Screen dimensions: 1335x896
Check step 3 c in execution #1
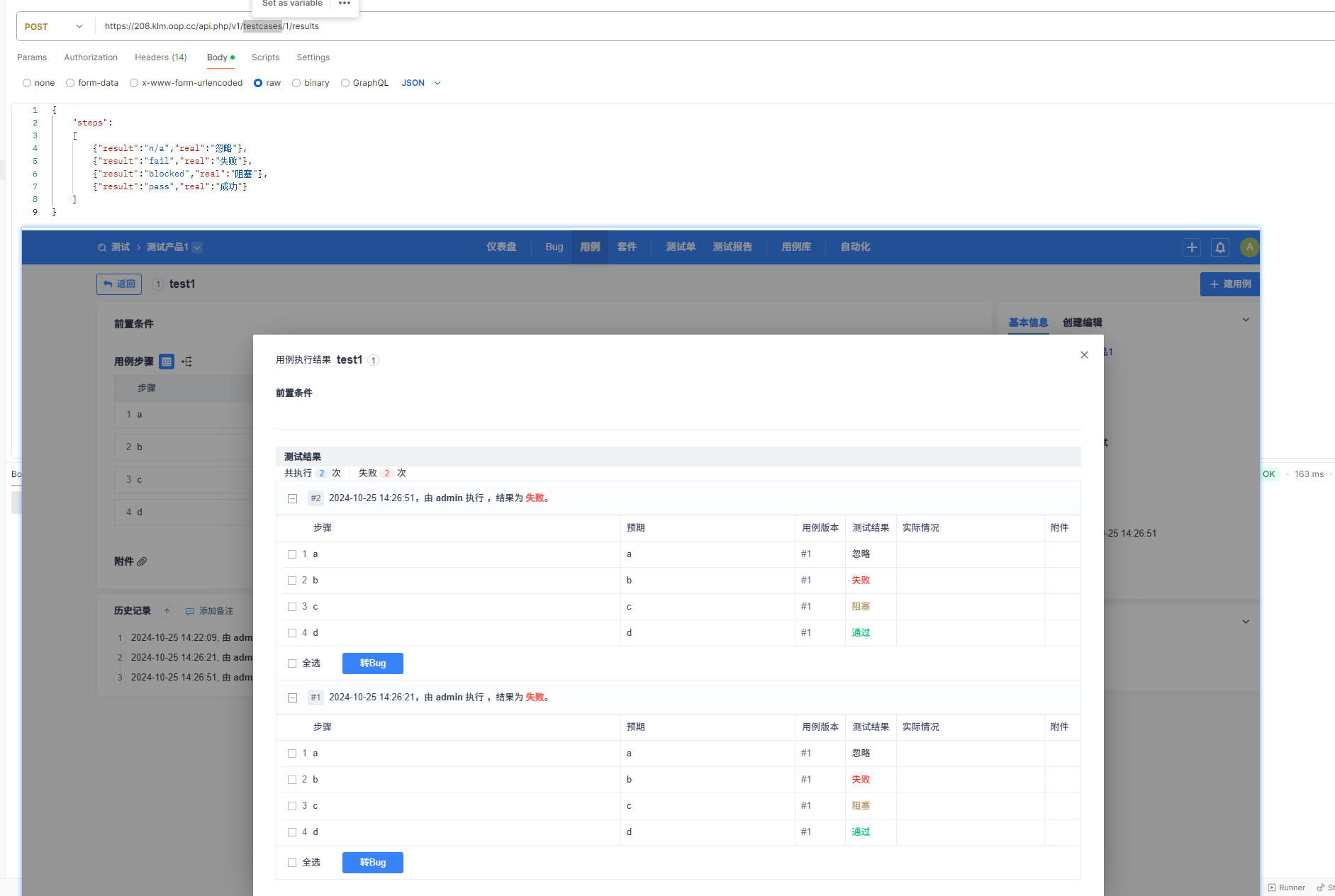tap(292, 806)
